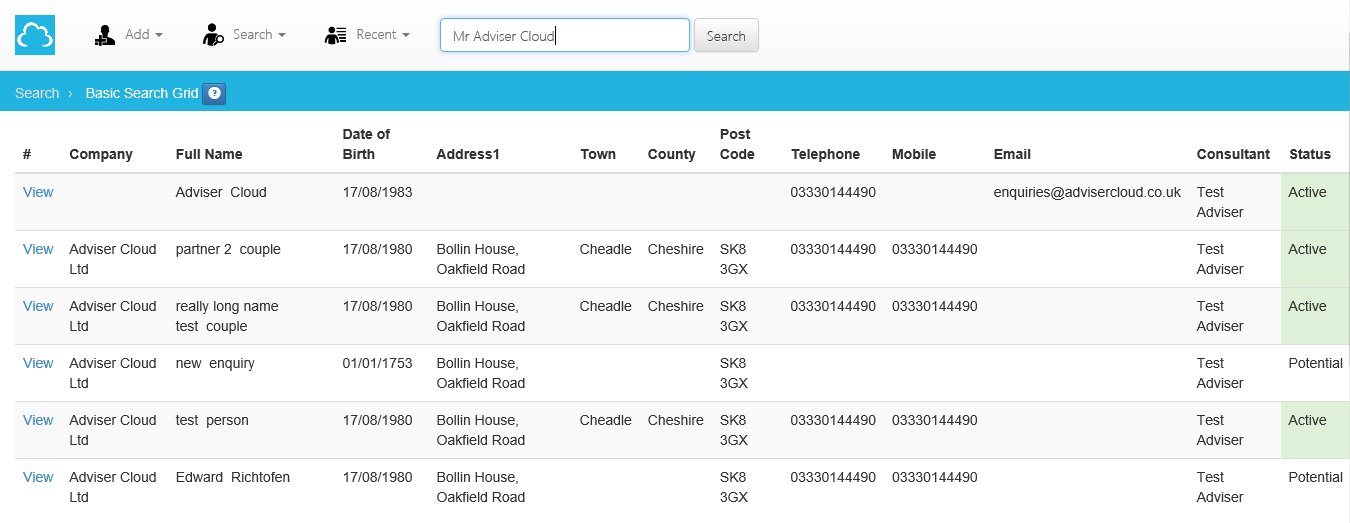Open the Recent dropdown menu
The height and width of the screenshot is (523, 1350).
click(x=382, y=35)
